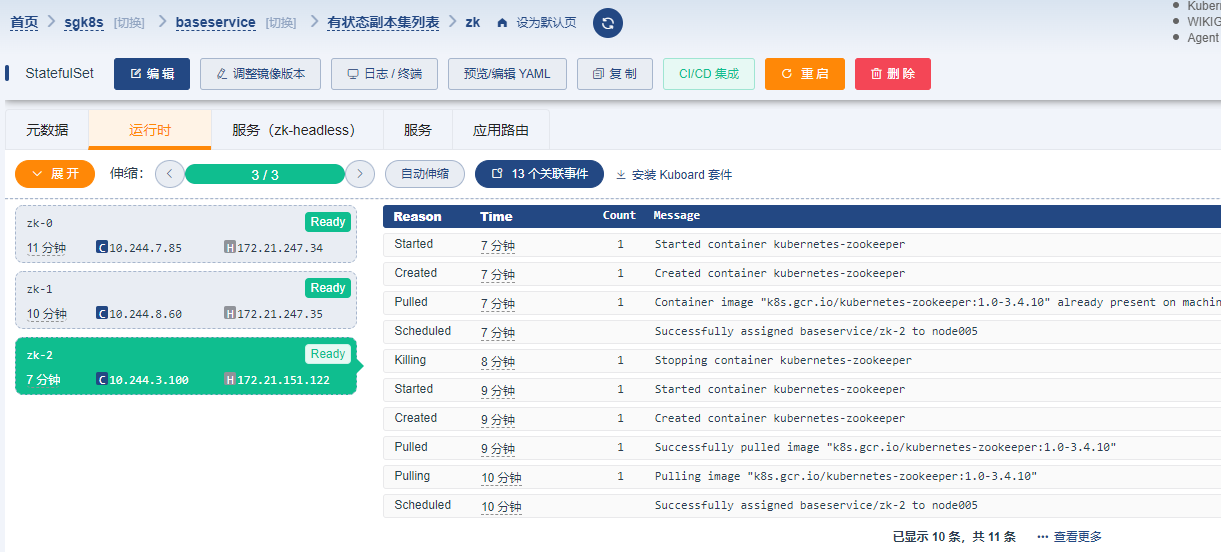Image resolution: width=1221 pixels, height=552 pixels.
Task: Open the 13 个关联事件 related events
Action: click(539, 174)
